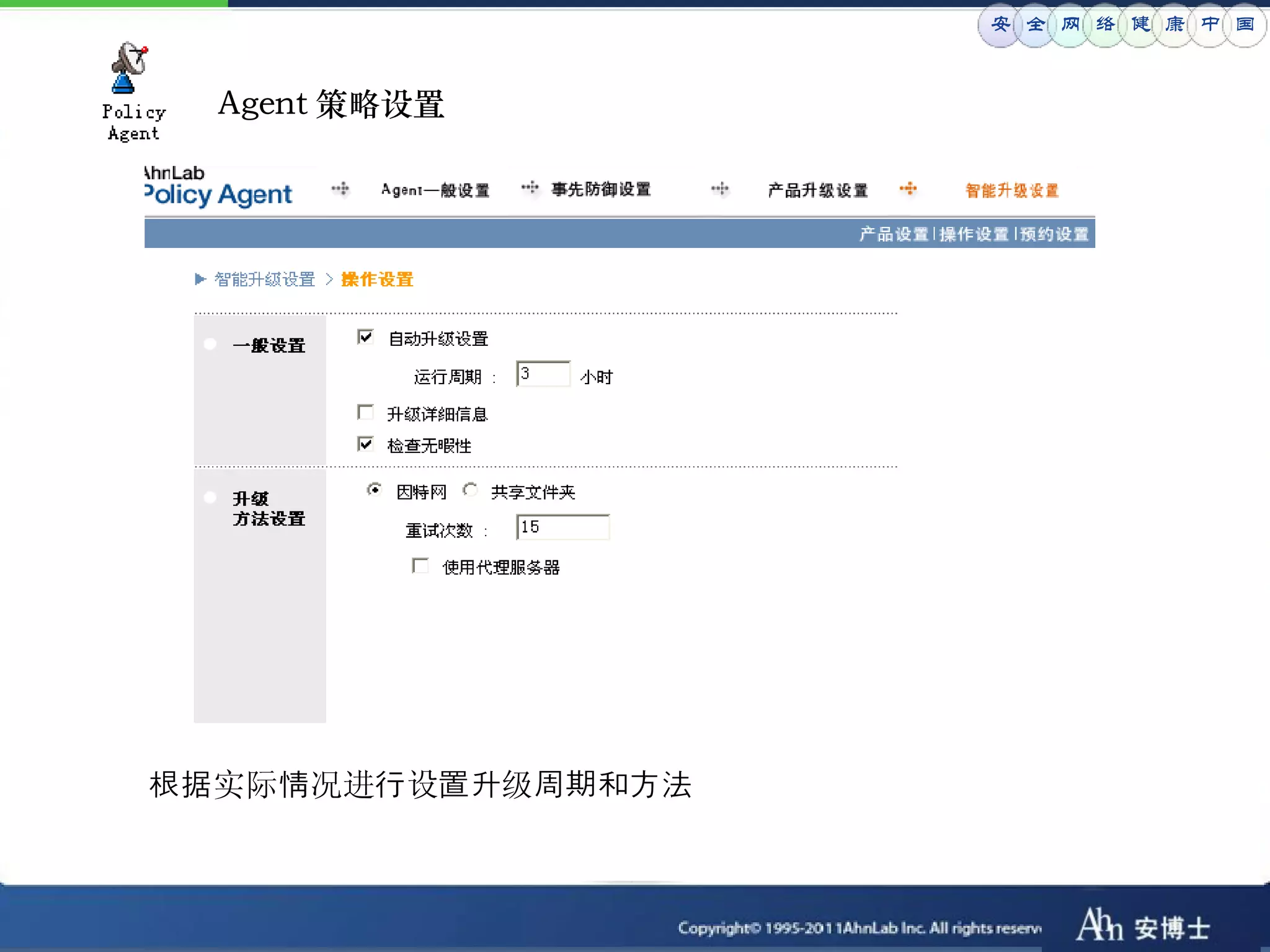Click the AhnLab Policy Agent logo

click(x=218, y=186)
